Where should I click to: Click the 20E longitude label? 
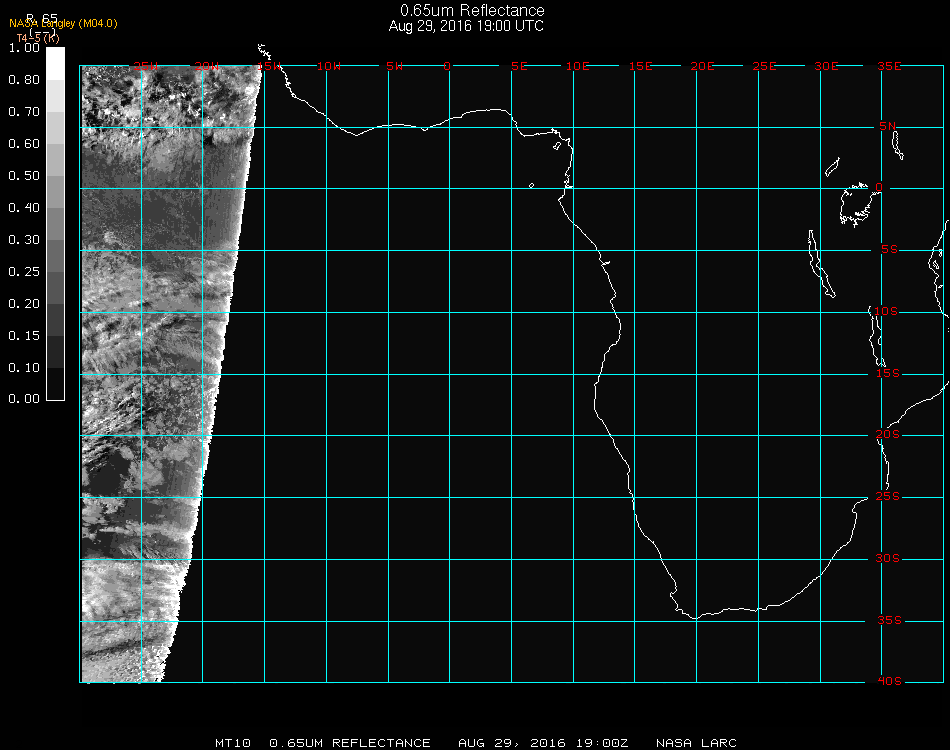[x=702, y=66]
